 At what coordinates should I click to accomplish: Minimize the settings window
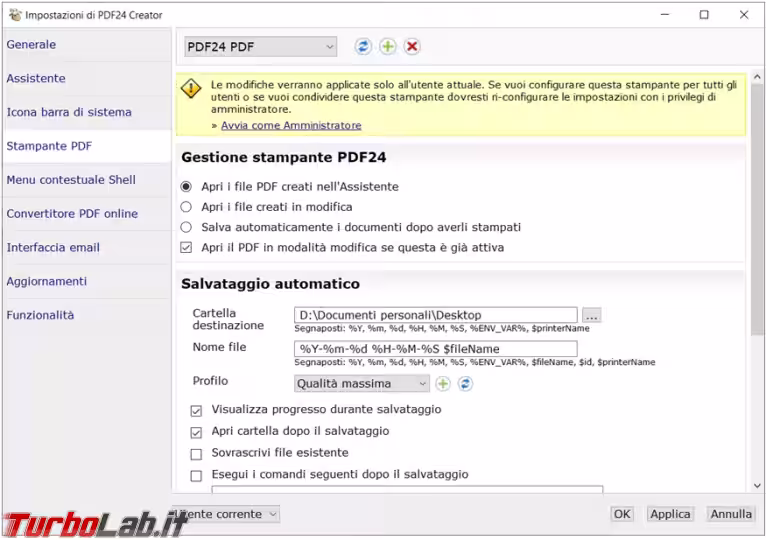(665, 15)
